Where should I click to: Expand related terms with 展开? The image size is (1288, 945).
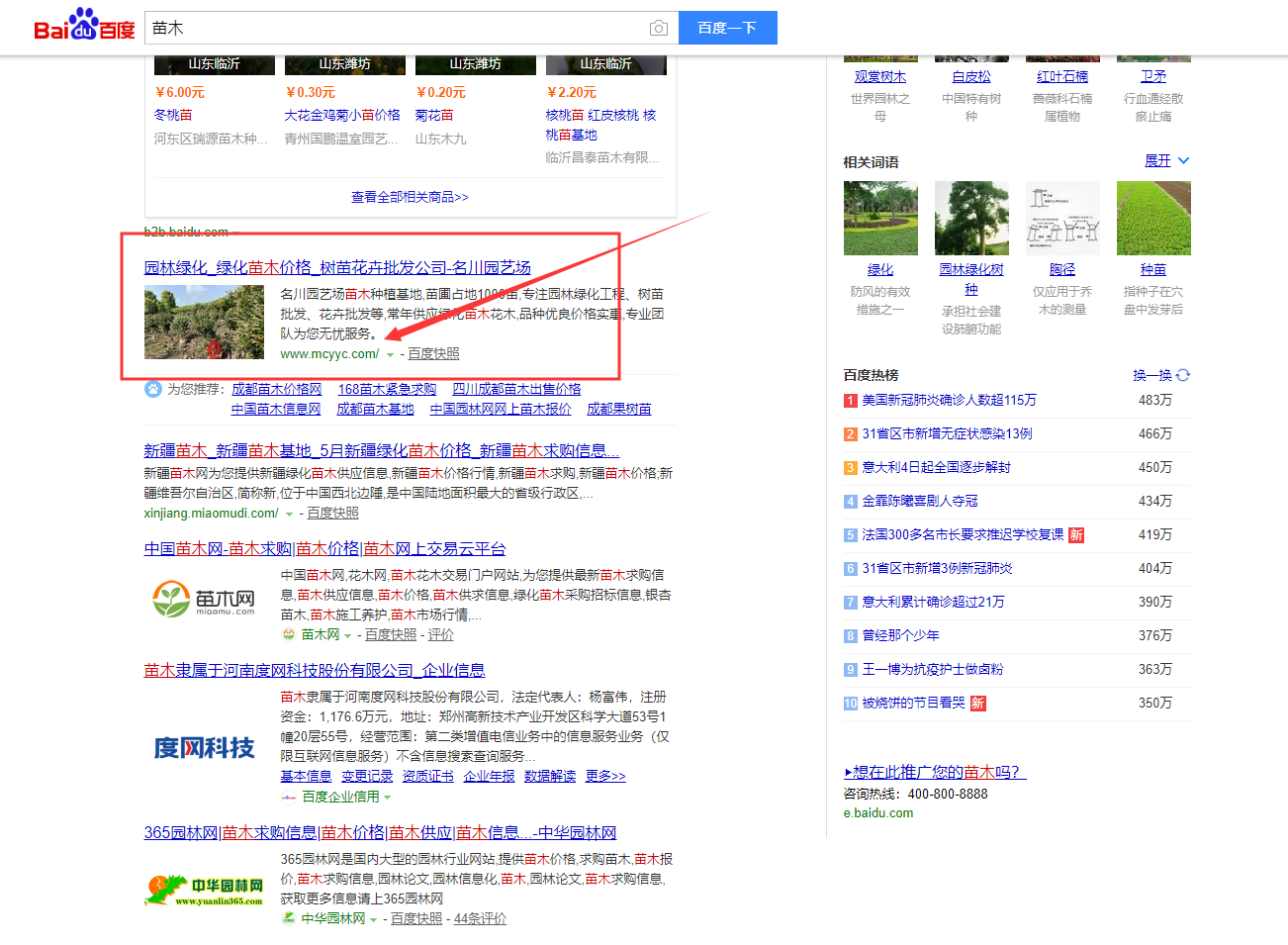point(1166,160)
